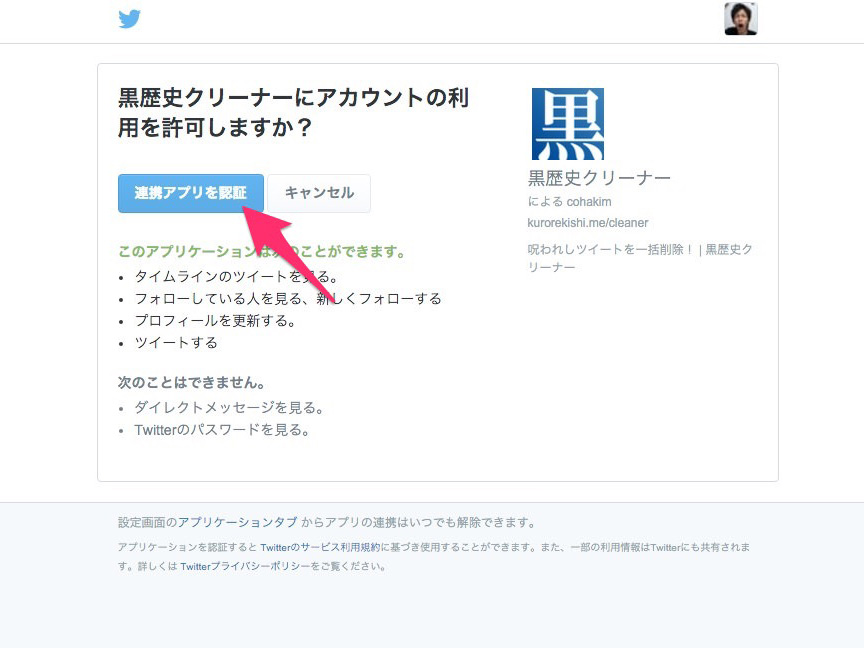The image size is (864, 648).
Task: Click the キャンセル button
Action: 319,193
